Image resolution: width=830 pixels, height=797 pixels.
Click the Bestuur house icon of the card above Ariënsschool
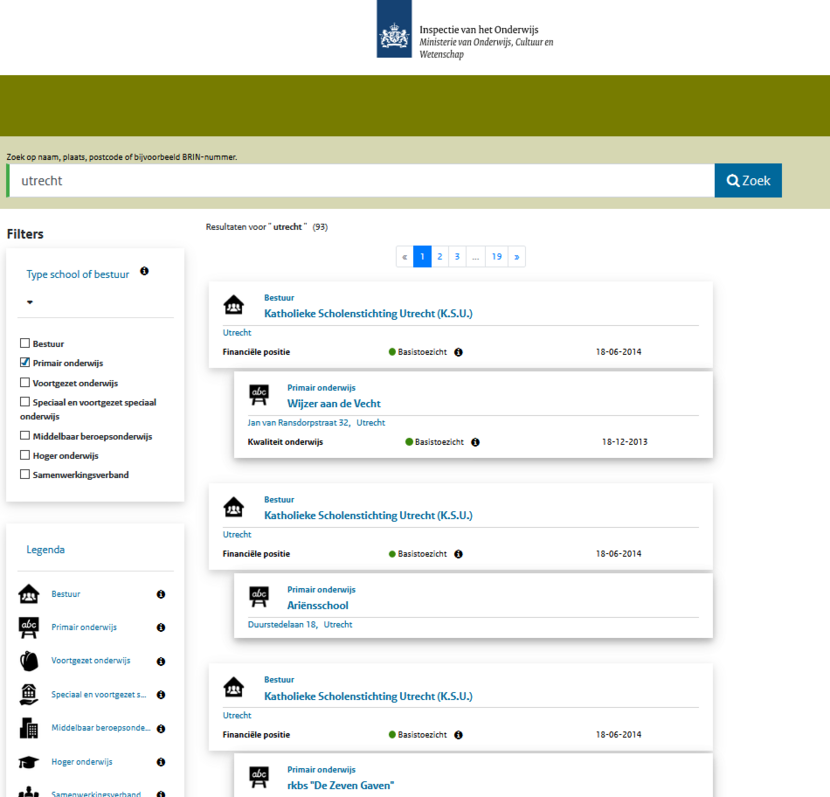pyautogui.click(x=233, y=507)
